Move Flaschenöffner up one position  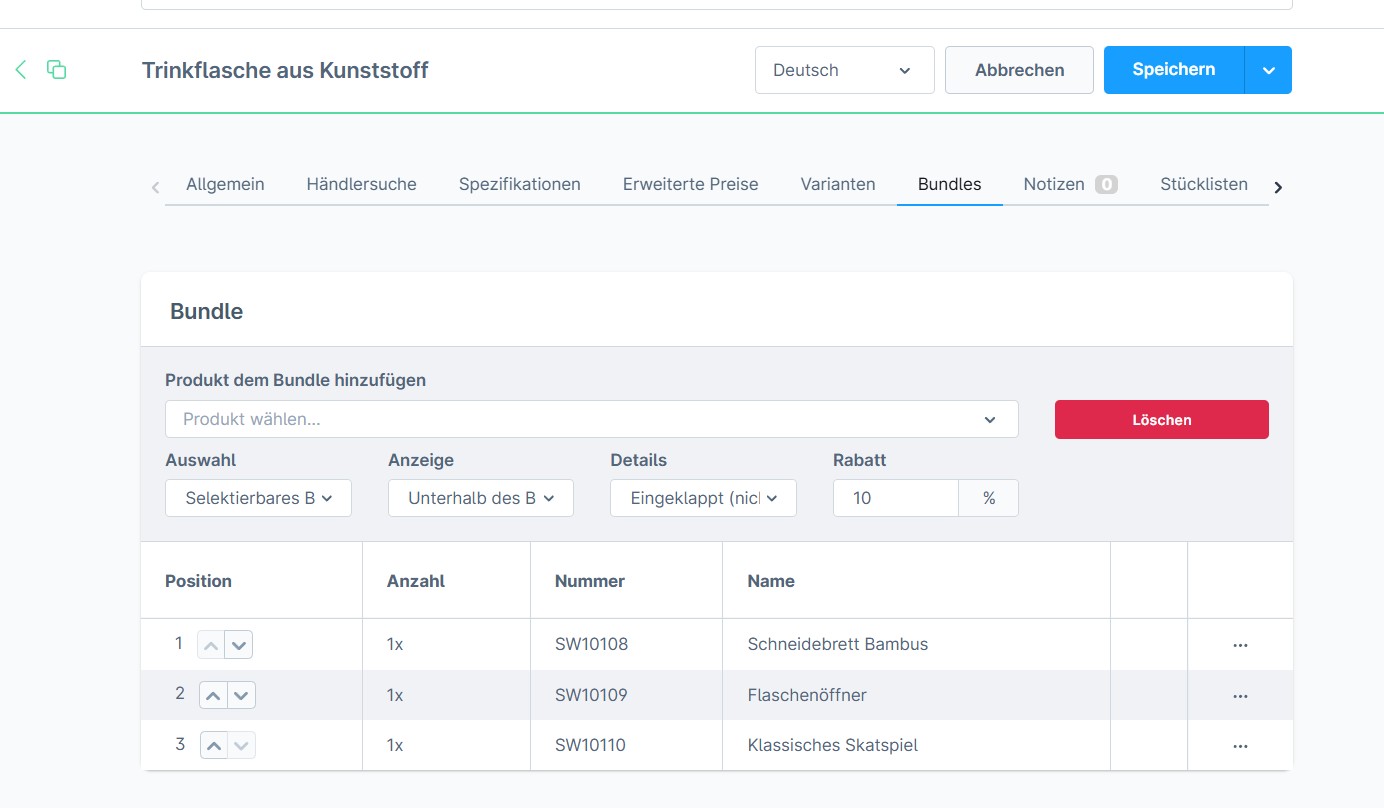(214, 695)
